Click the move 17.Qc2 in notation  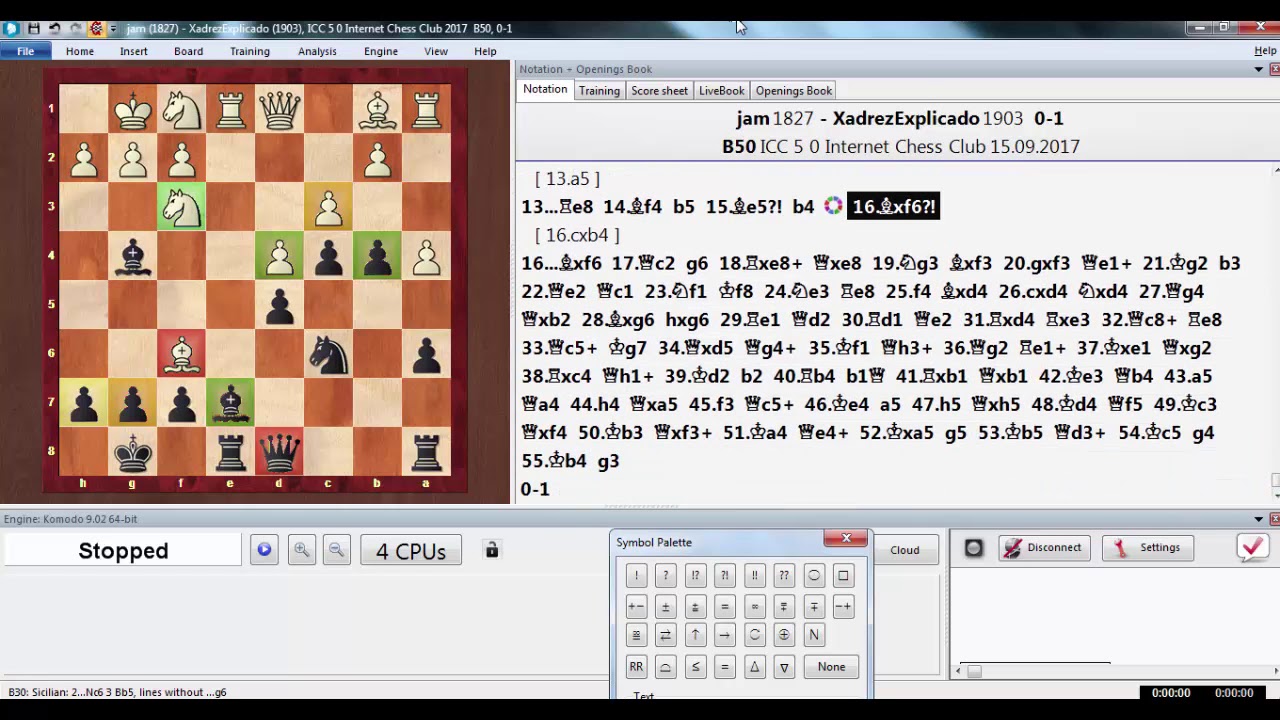click(645, 264)
